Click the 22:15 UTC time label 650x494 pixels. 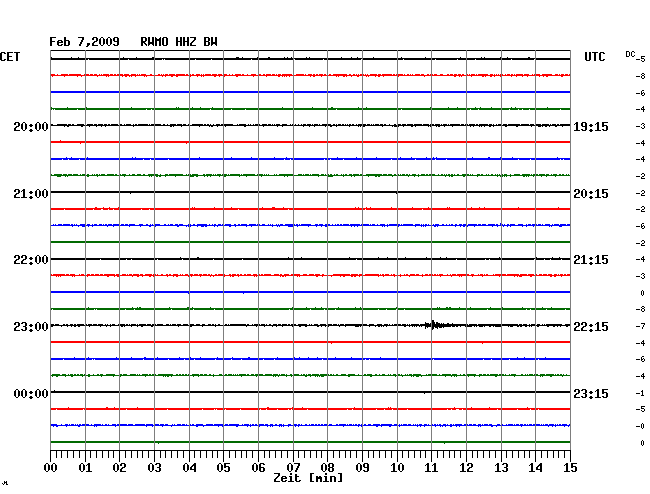pyautogui.click(x=591, y=327)
